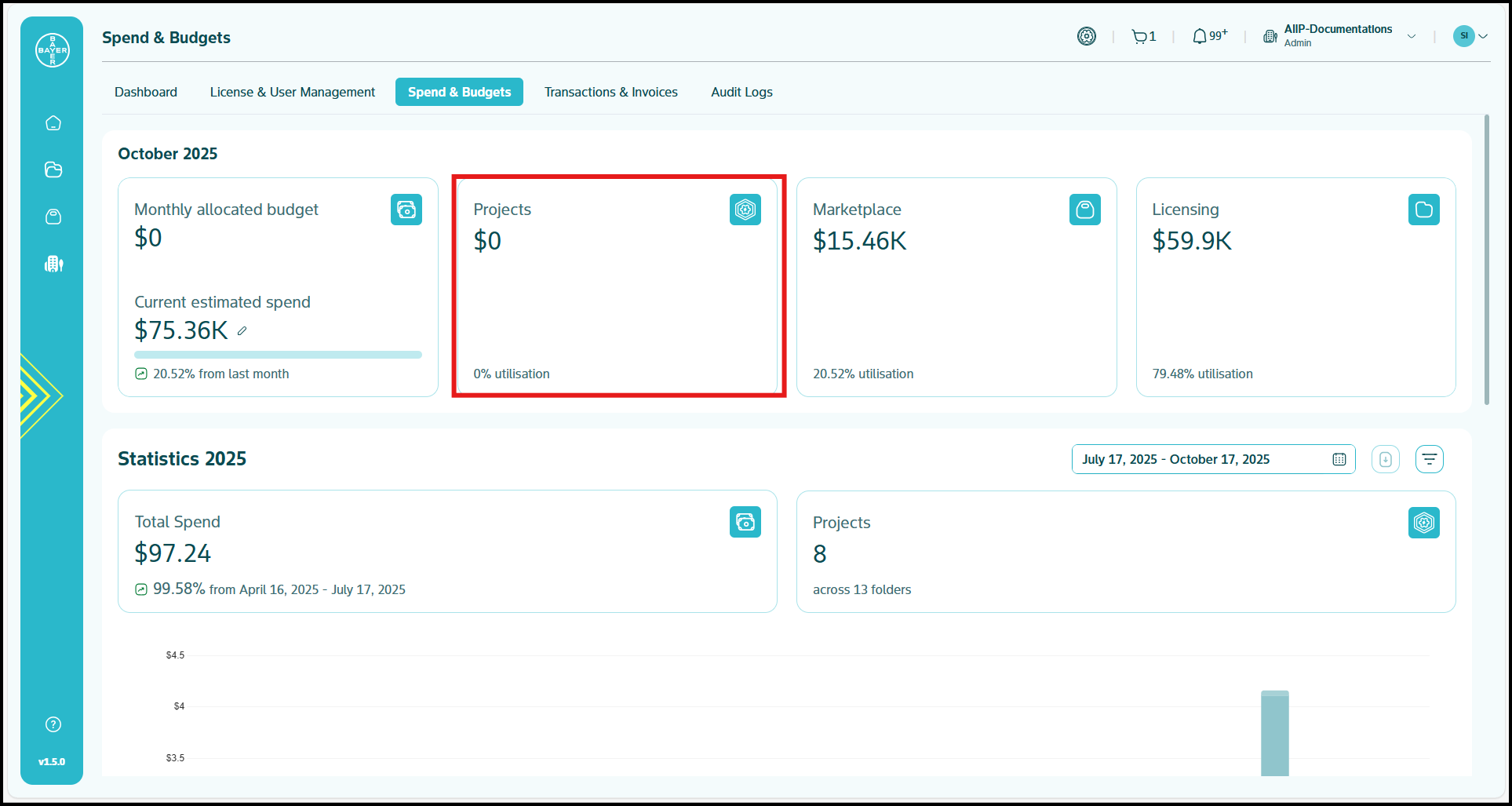
Task: Open the notifications bell icon
Action: tap(1200, 36)
